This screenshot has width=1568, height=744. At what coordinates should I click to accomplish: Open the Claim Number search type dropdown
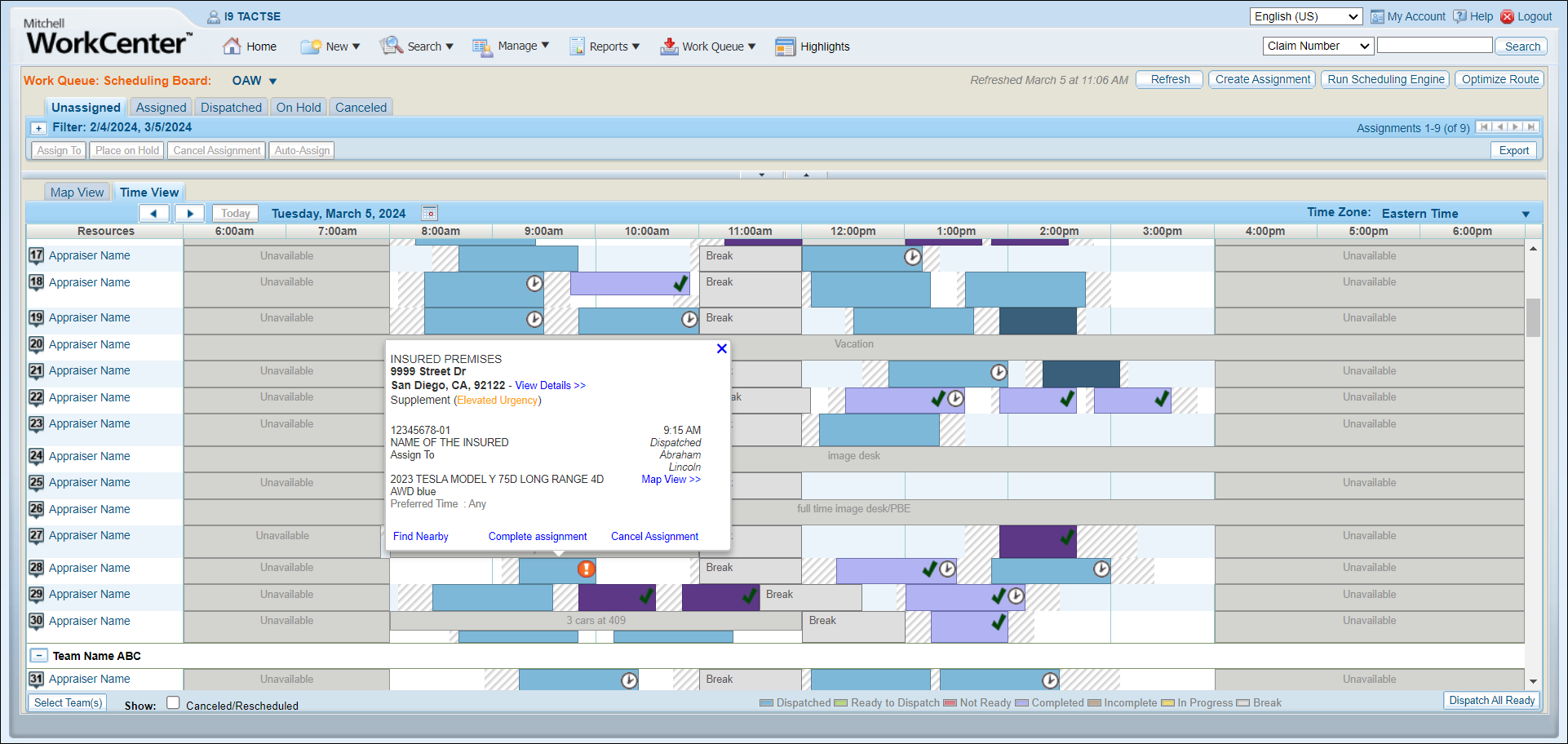(x=1318, y=46)
